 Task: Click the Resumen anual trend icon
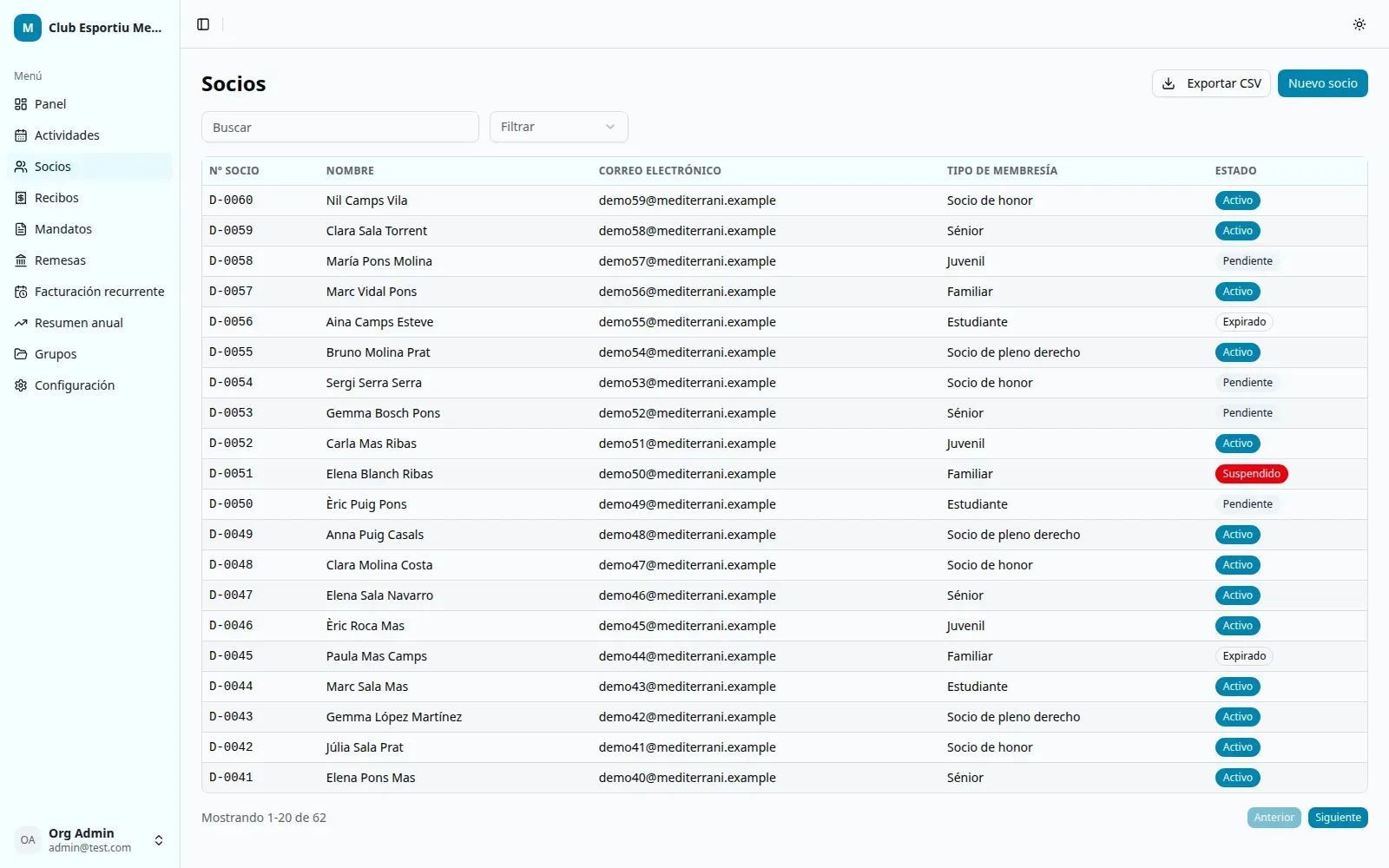[x=21, y=323]
